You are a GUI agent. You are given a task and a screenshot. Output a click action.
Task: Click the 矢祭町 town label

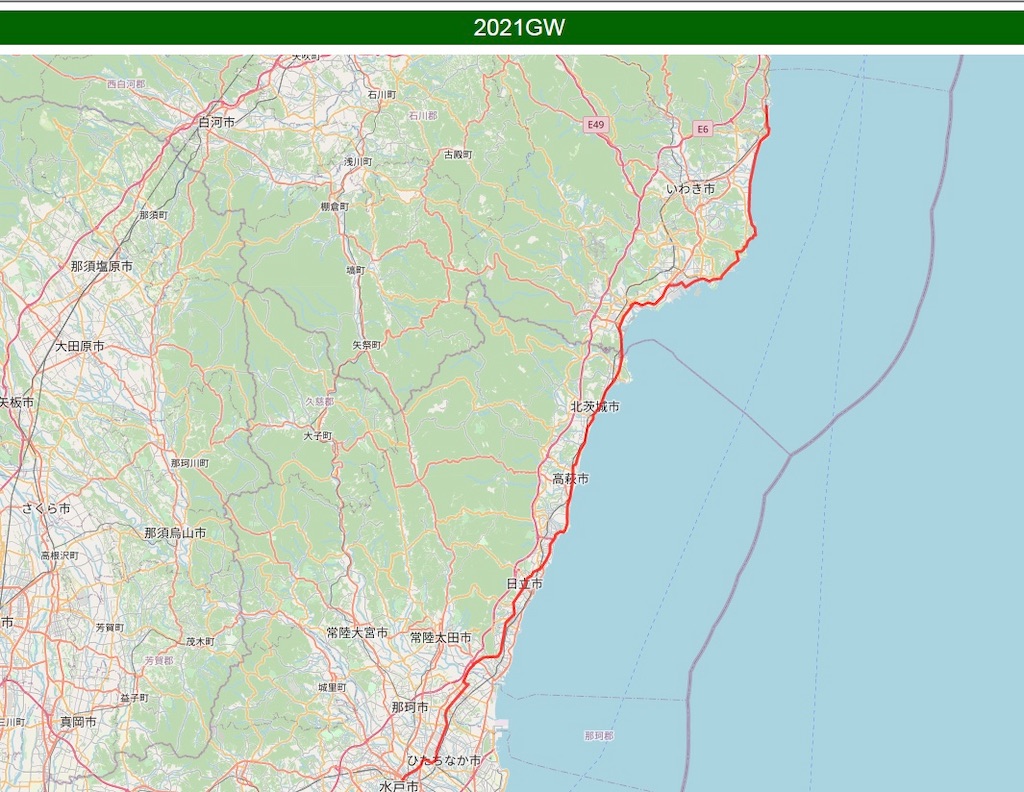tap(366, 345)
